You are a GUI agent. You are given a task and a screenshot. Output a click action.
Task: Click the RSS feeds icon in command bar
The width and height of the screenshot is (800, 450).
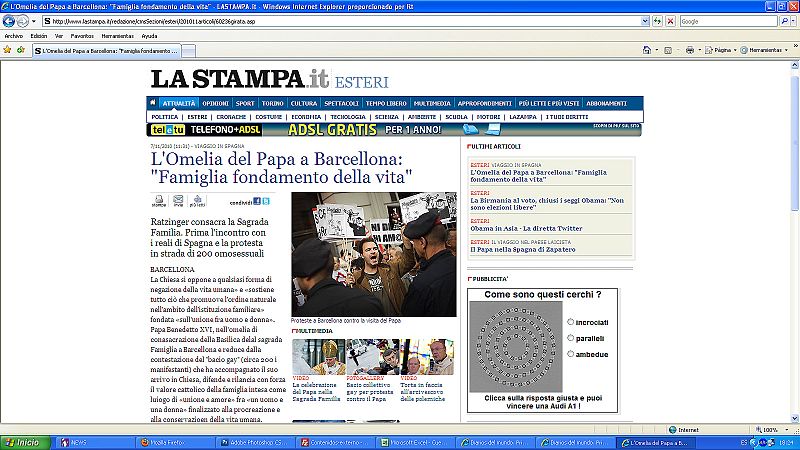[668, 50]
